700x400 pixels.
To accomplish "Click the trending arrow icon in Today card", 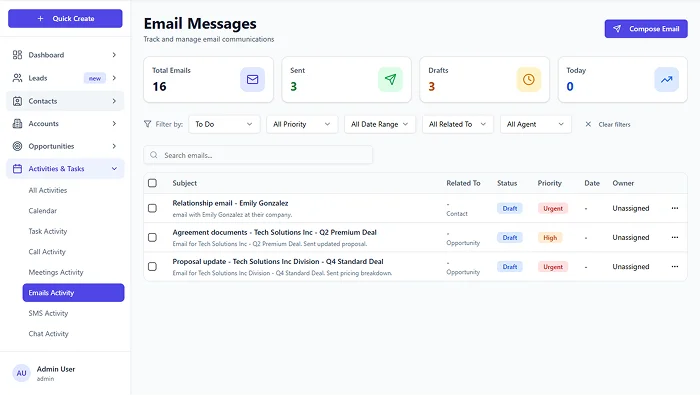I will pyautogui.click(x=667, y=79).
